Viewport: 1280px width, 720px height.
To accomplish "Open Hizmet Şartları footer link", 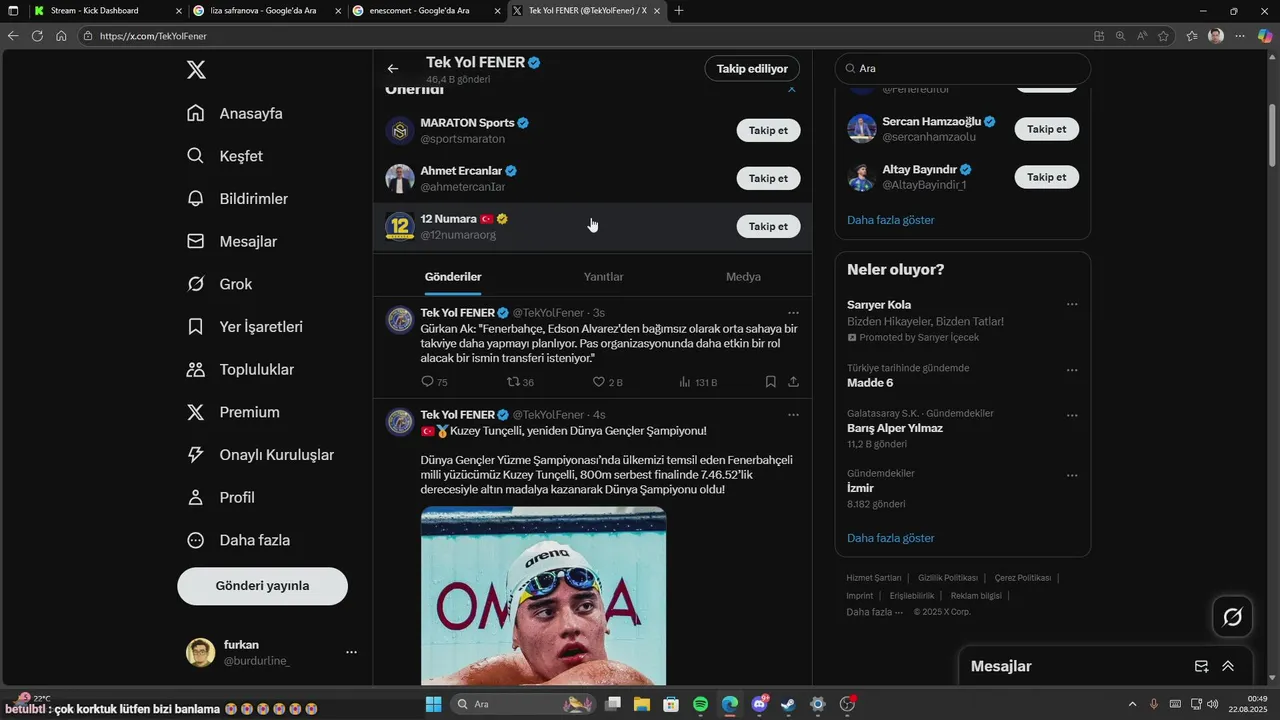I will click(x=873, y=578).
